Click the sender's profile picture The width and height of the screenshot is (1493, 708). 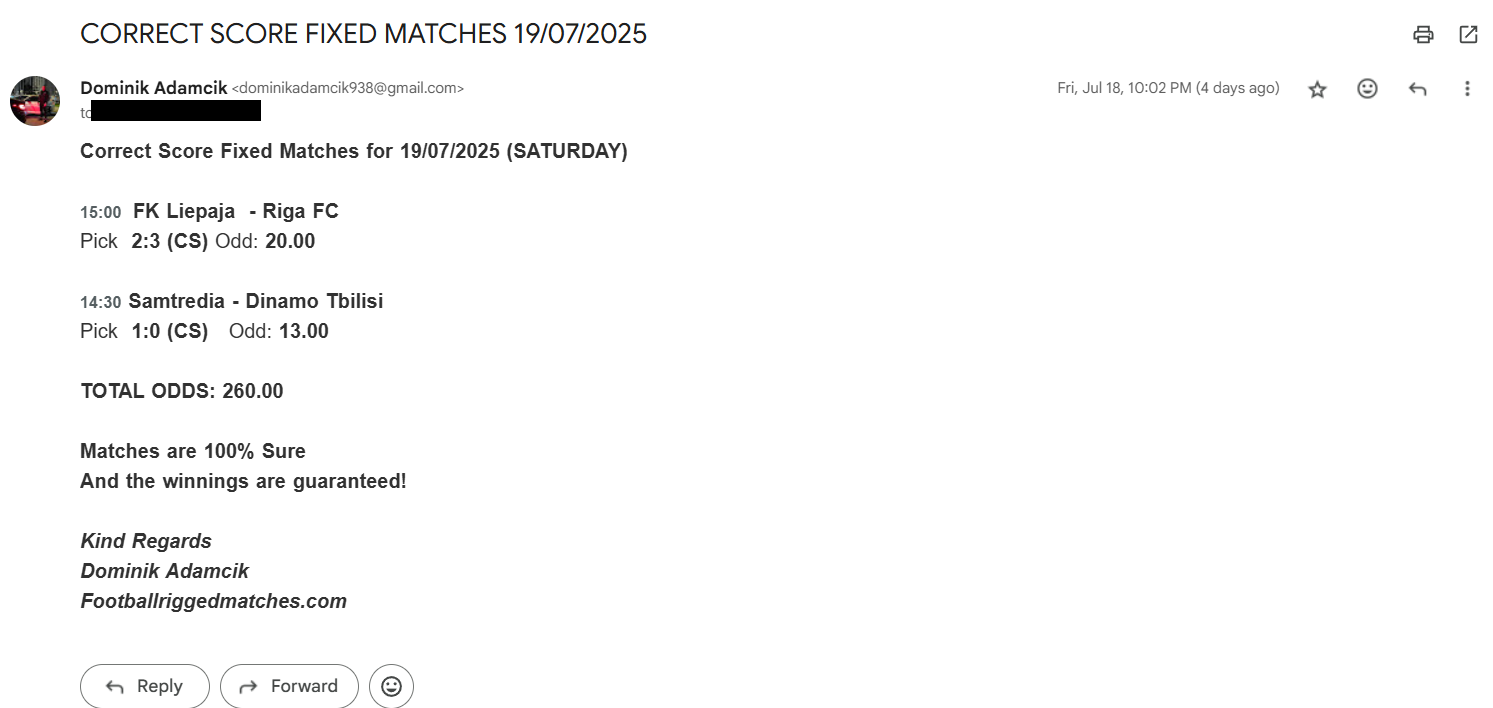35,101
